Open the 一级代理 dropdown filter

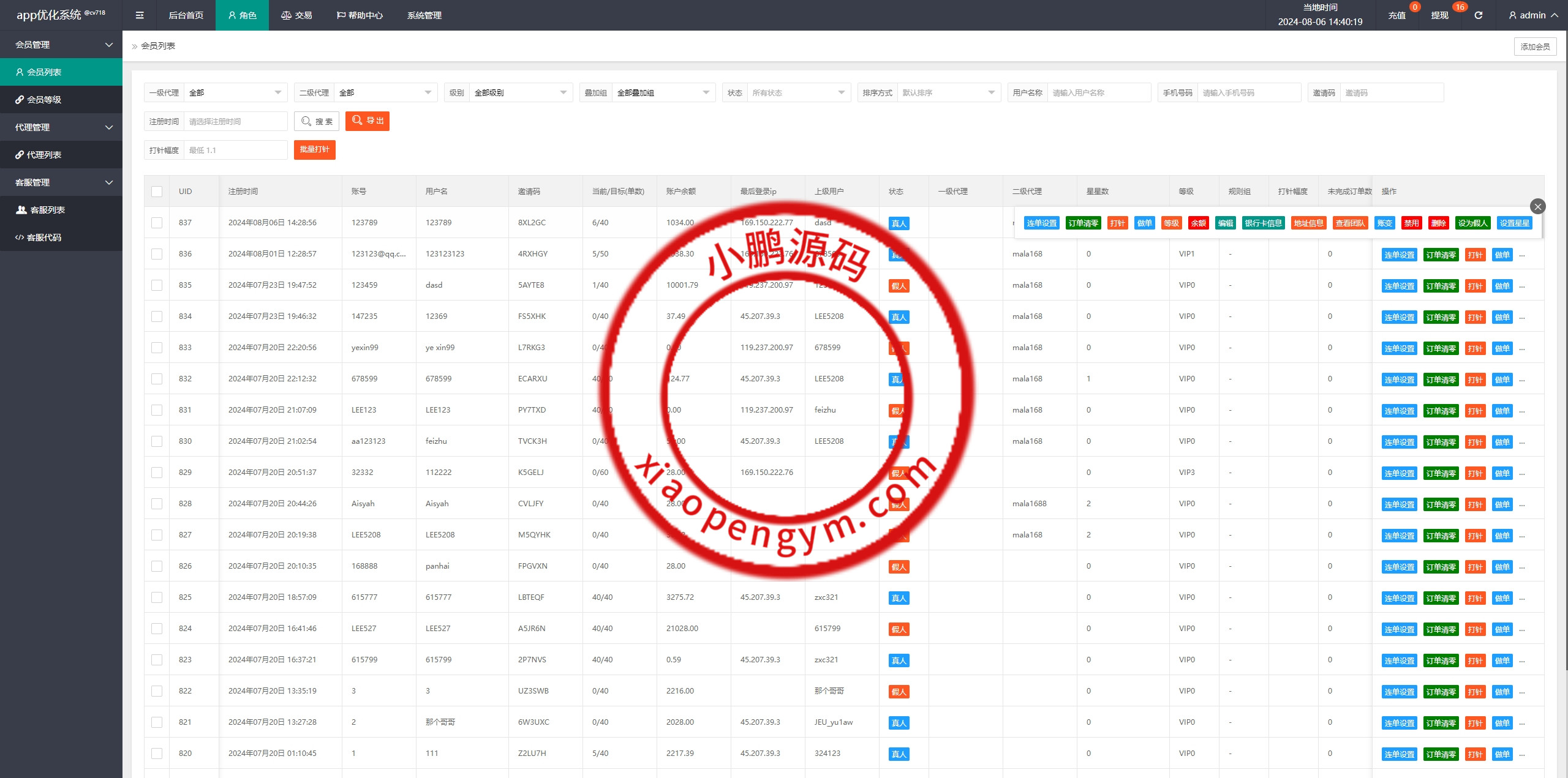(235, 93)
